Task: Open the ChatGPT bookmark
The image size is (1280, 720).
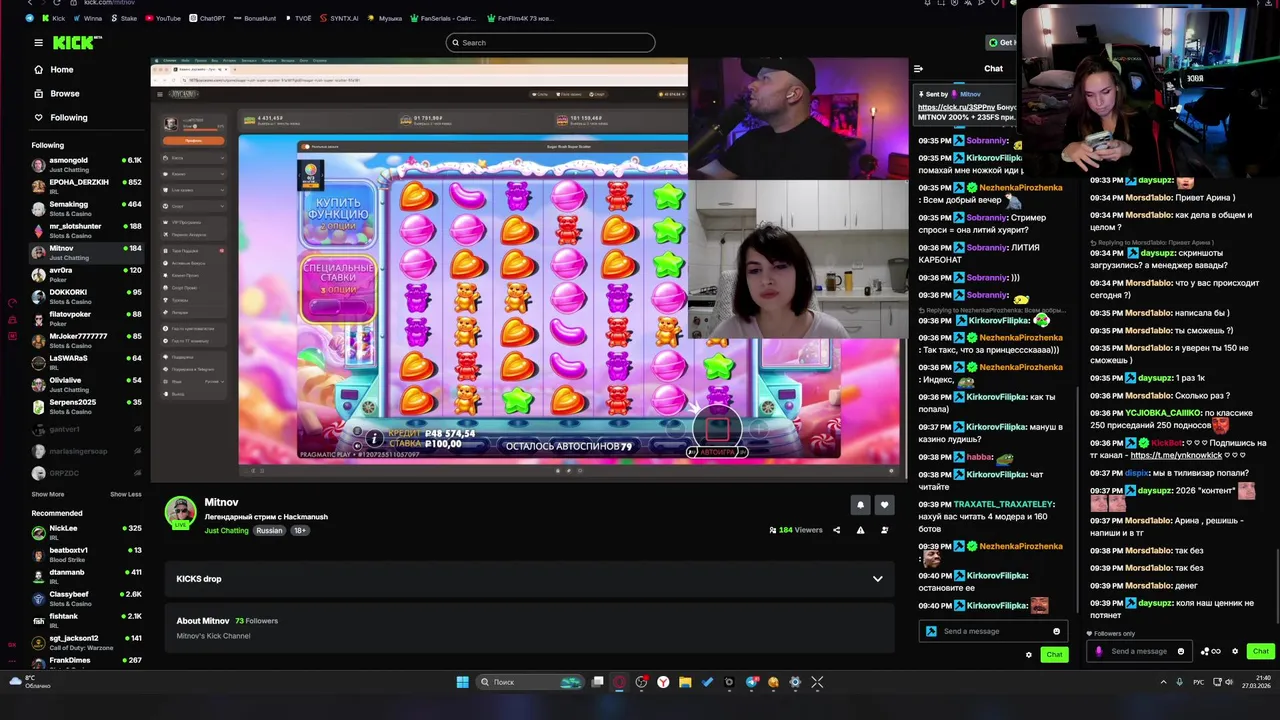Action: tap(207, 18)
